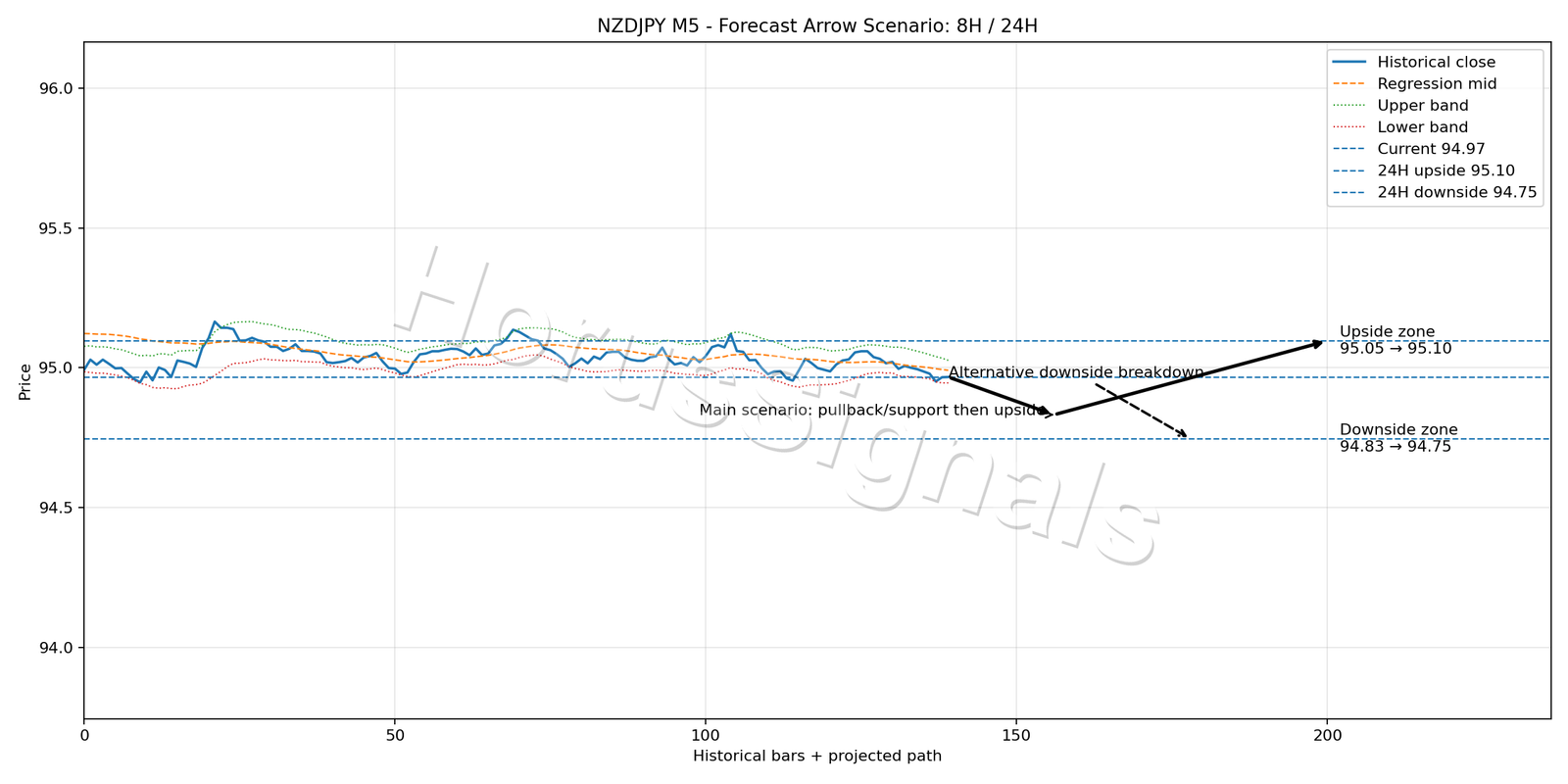Screen dimensions: 1568x784
Task: Click the '94.83 → 94.75' downside range text
Action: [x=1396, y=447]
